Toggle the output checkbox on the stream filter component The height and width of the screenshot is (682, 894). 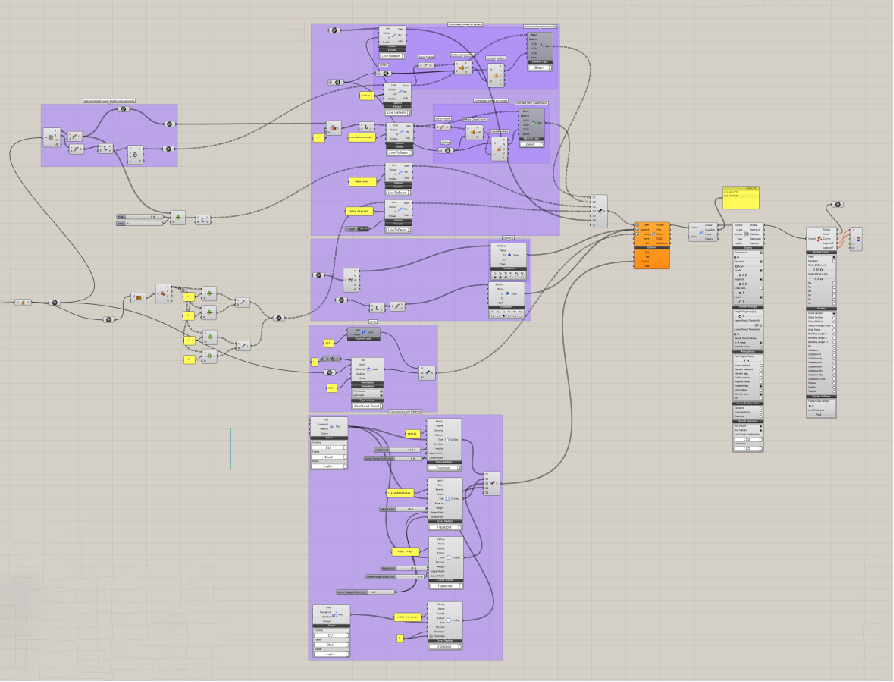[490, 484]
